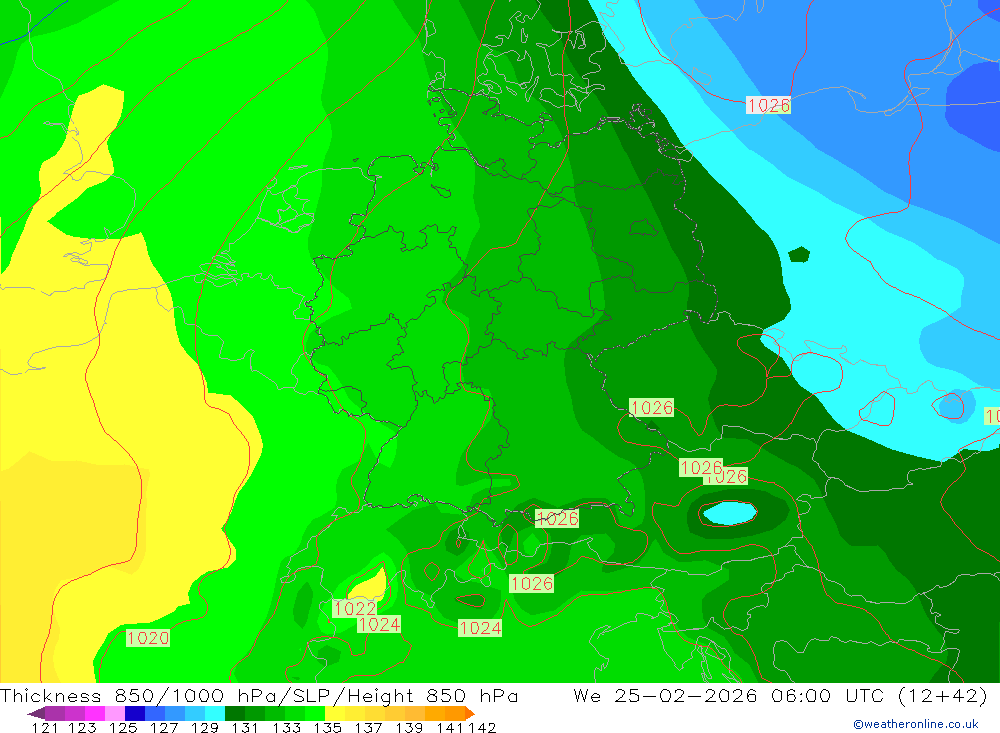Click the dark blue legend swatch

click(135, 713)
